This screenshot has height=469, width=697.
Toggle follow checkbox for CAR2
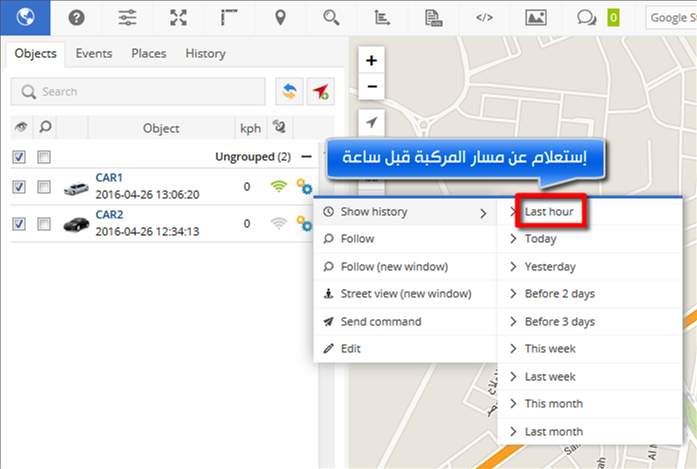pyautogui.click(x=44, y=224)
